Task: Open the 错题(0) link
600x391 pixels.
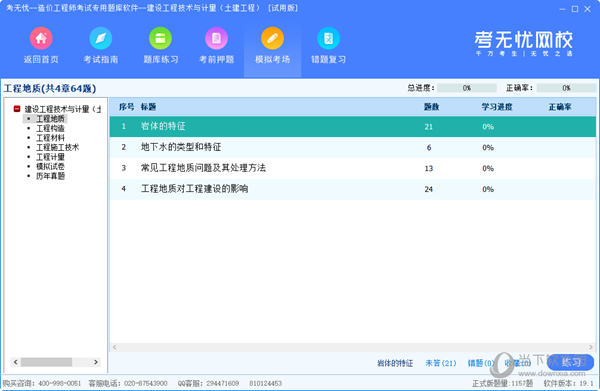Action: pyautogui.click(x=480, y=363)
